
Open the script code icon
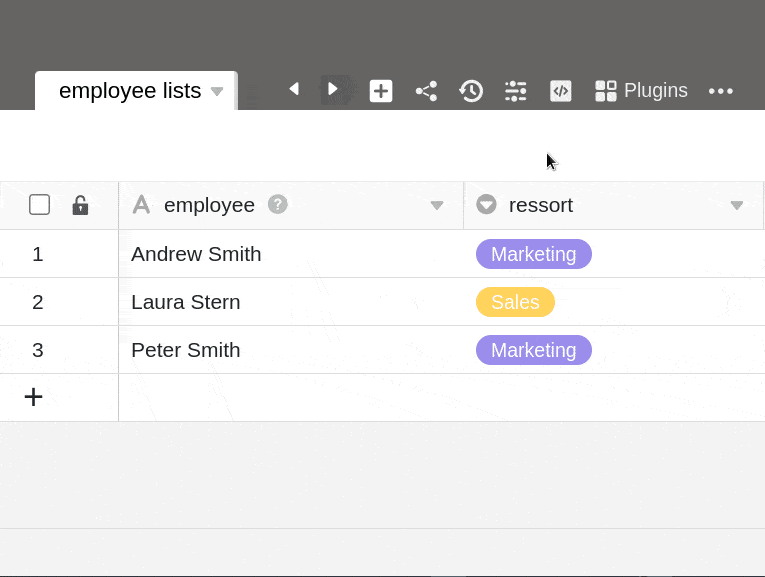561,91
